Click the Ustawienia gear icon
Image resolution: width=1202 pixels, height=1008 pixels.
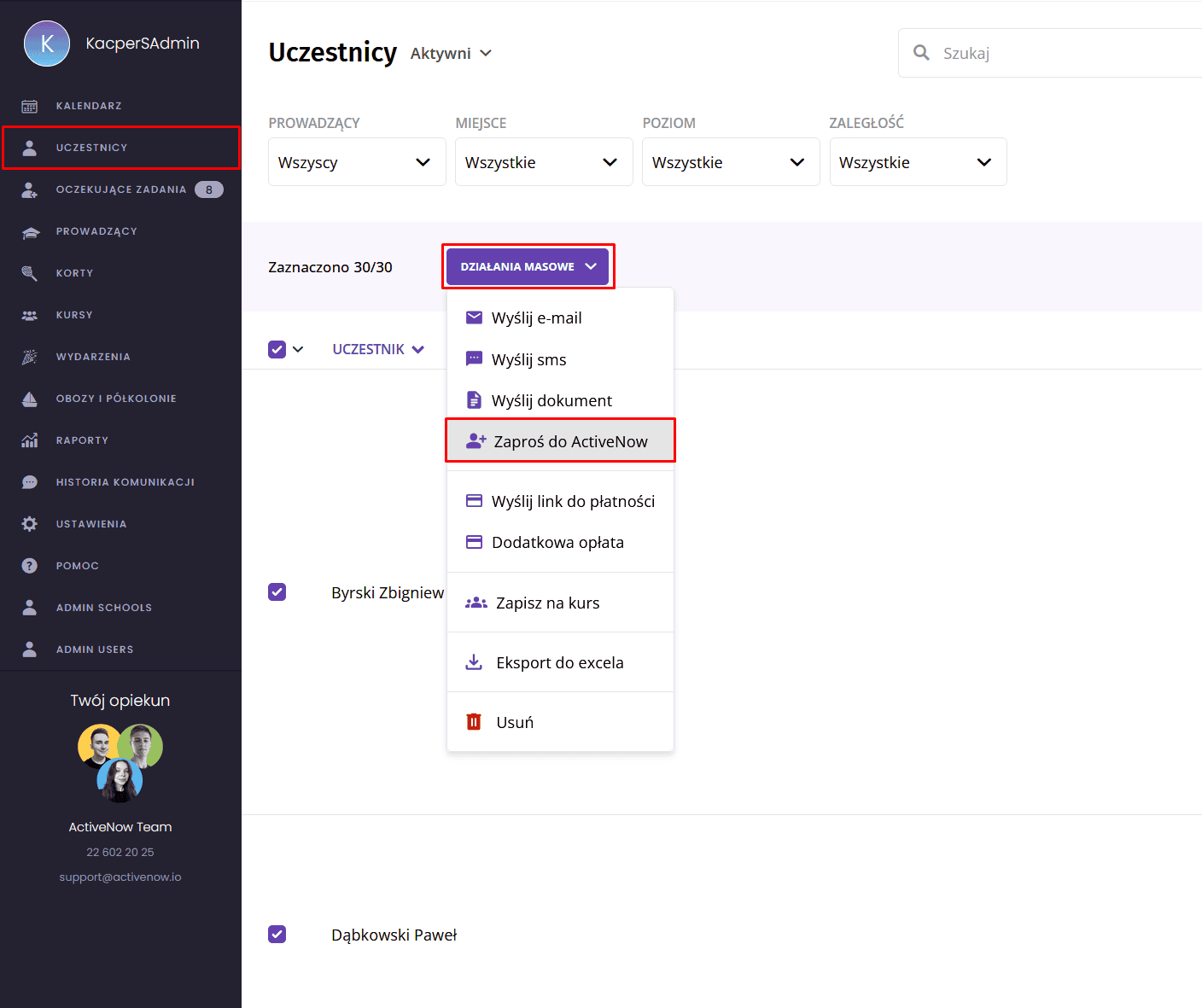pyautogui.click(x=29, y=524)
